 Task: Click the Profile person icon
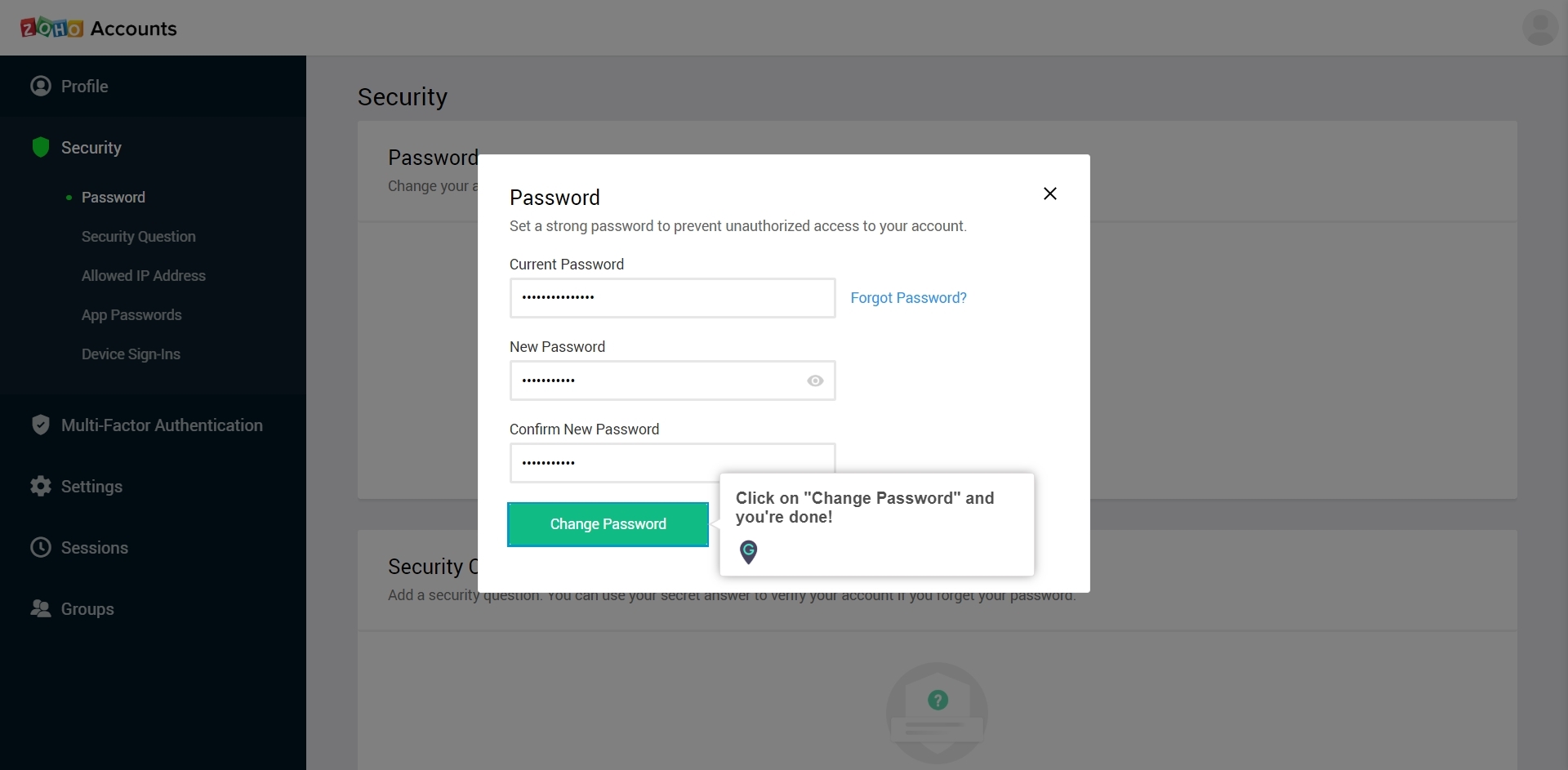pos(41,86)
